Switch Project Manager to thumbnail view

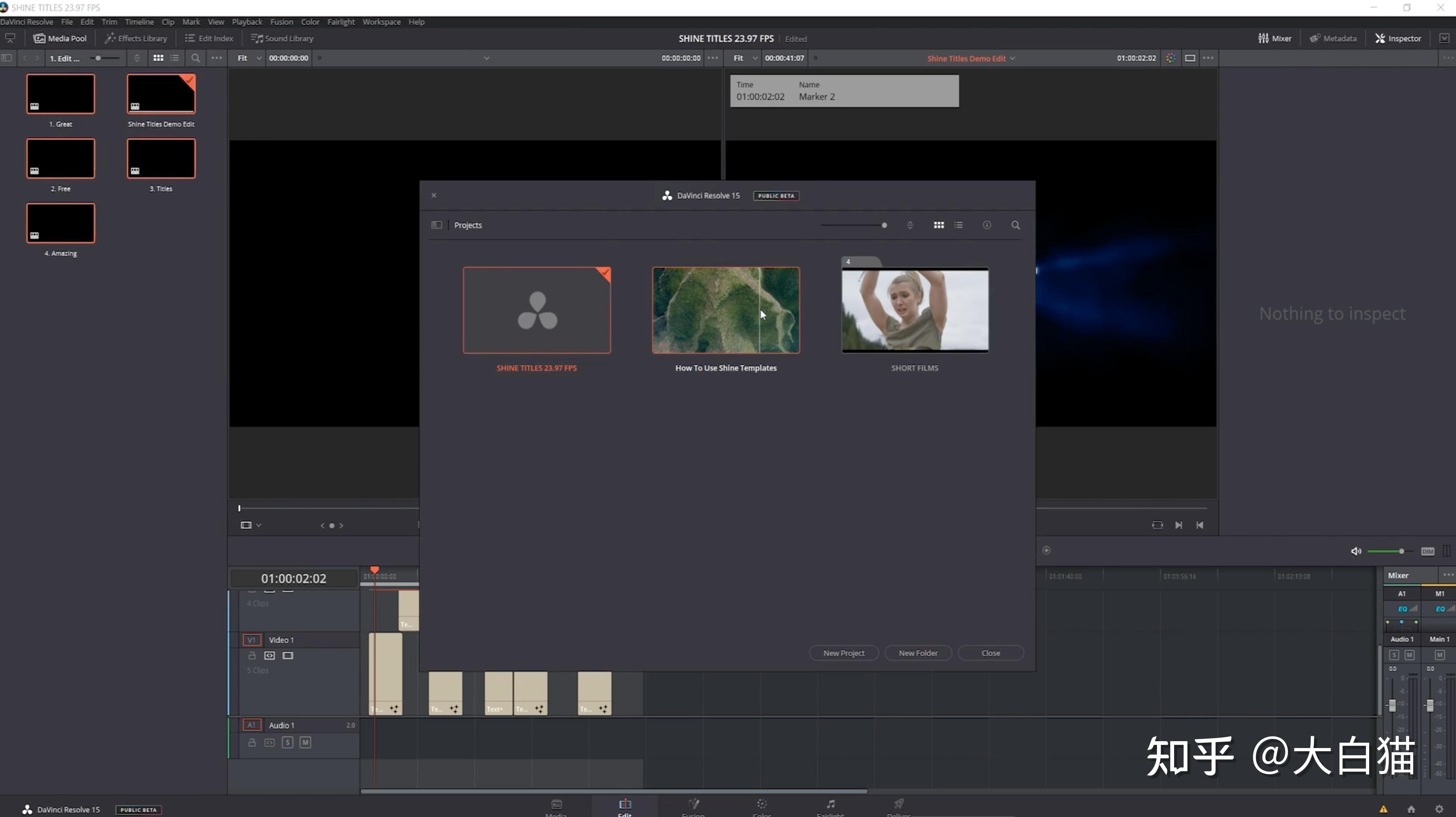(939, 224)
